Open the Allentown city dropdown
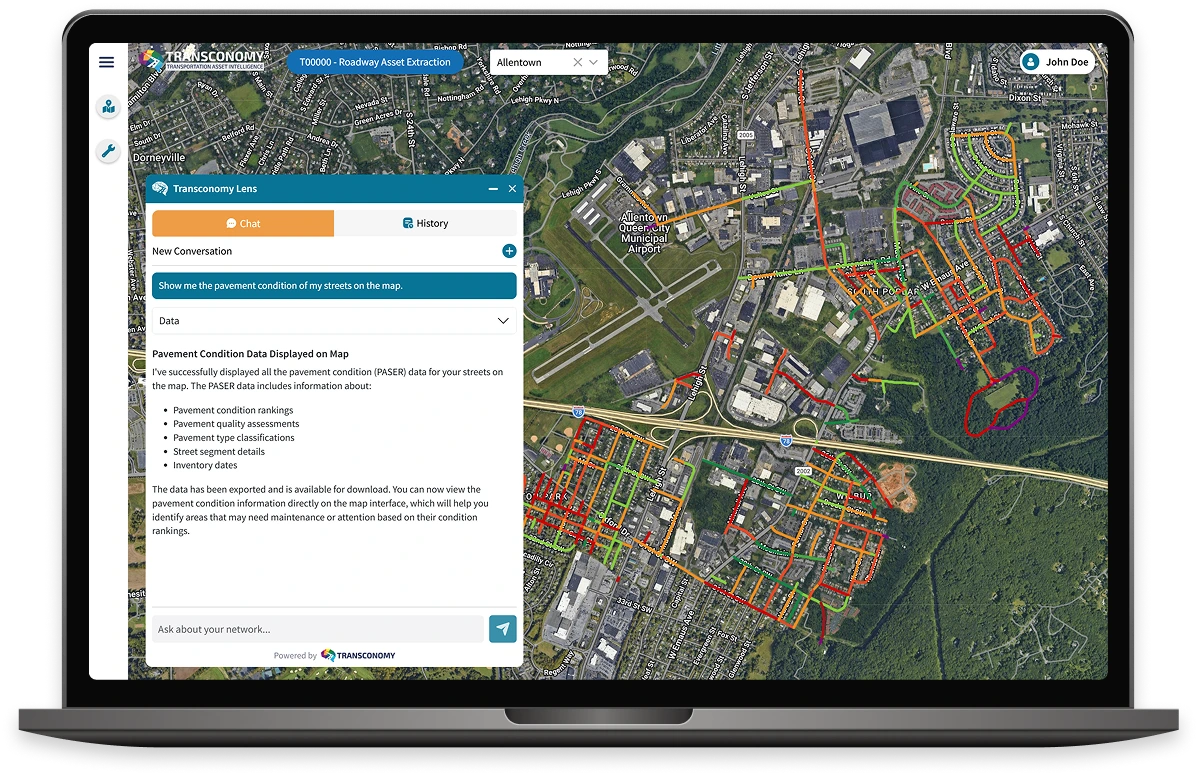The image size is (1198, 776). click(x=594, y=61)
